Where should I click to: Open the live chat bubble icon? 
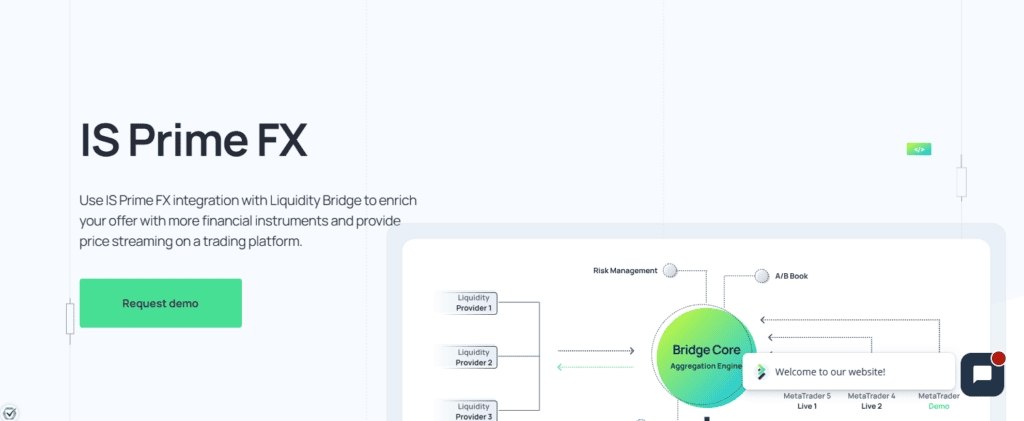(x=982, y=375)
